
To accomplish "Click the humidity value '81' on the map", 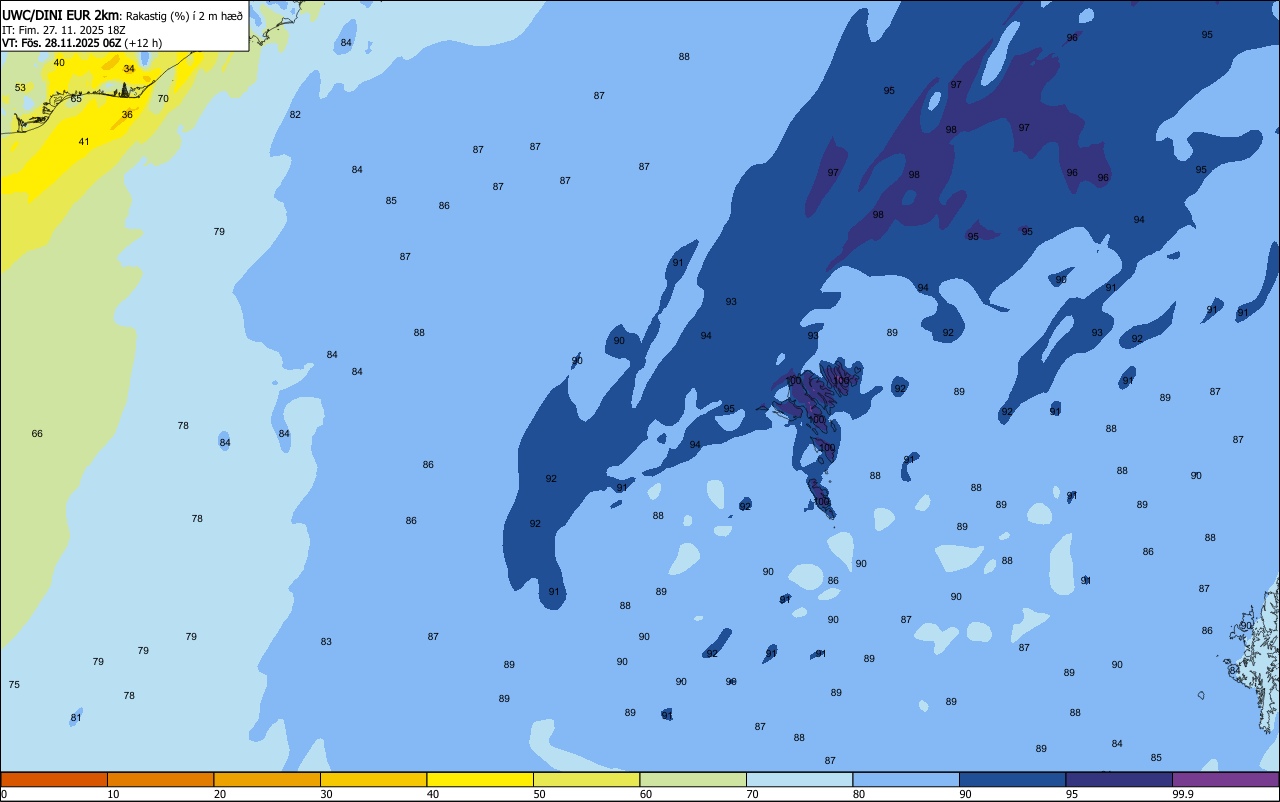I will (x=76, y=718).
